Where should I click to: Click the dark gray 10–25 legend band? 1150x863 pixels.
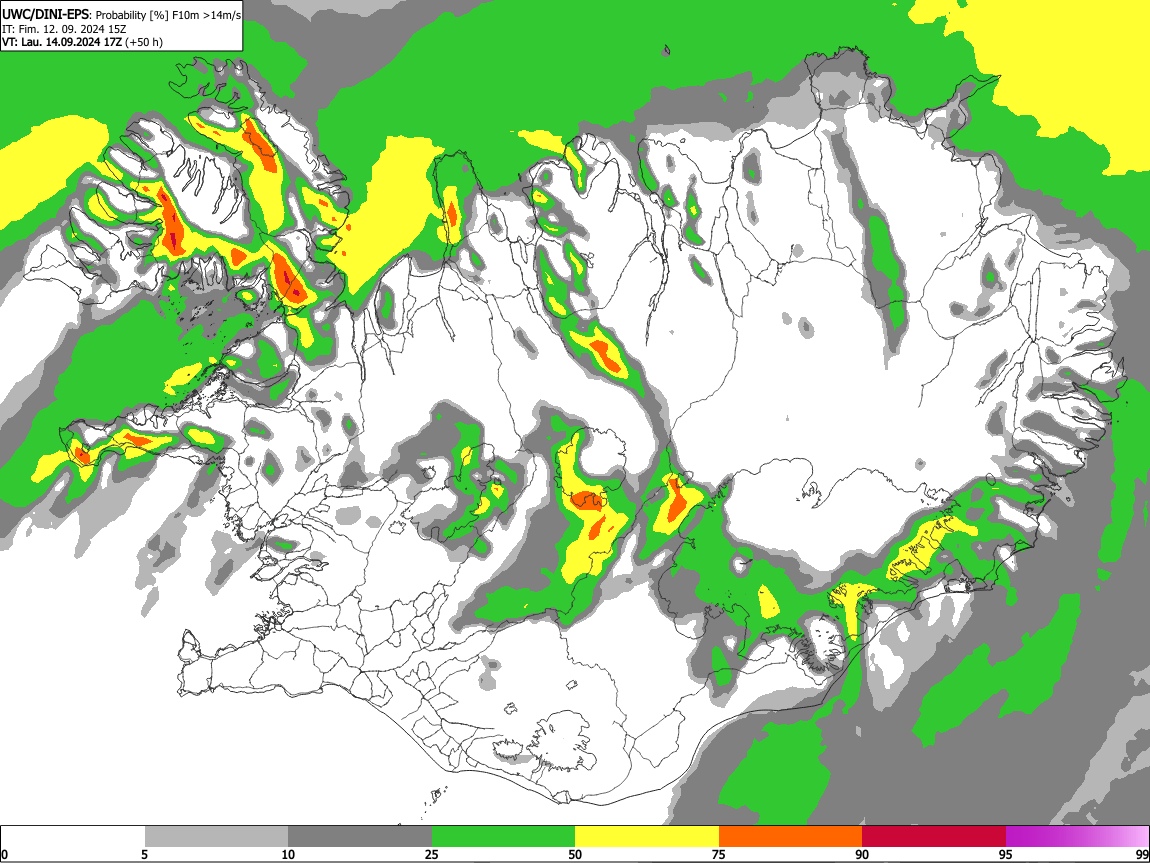[x=360, y=836]
